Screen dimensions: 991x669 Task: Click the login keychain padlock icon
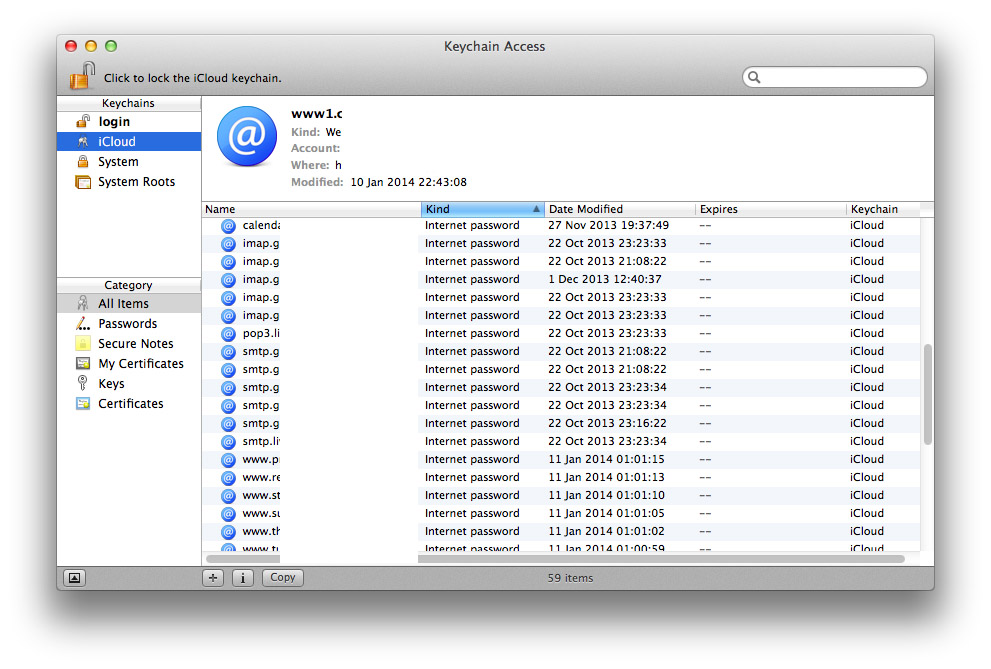coord(83,121)
